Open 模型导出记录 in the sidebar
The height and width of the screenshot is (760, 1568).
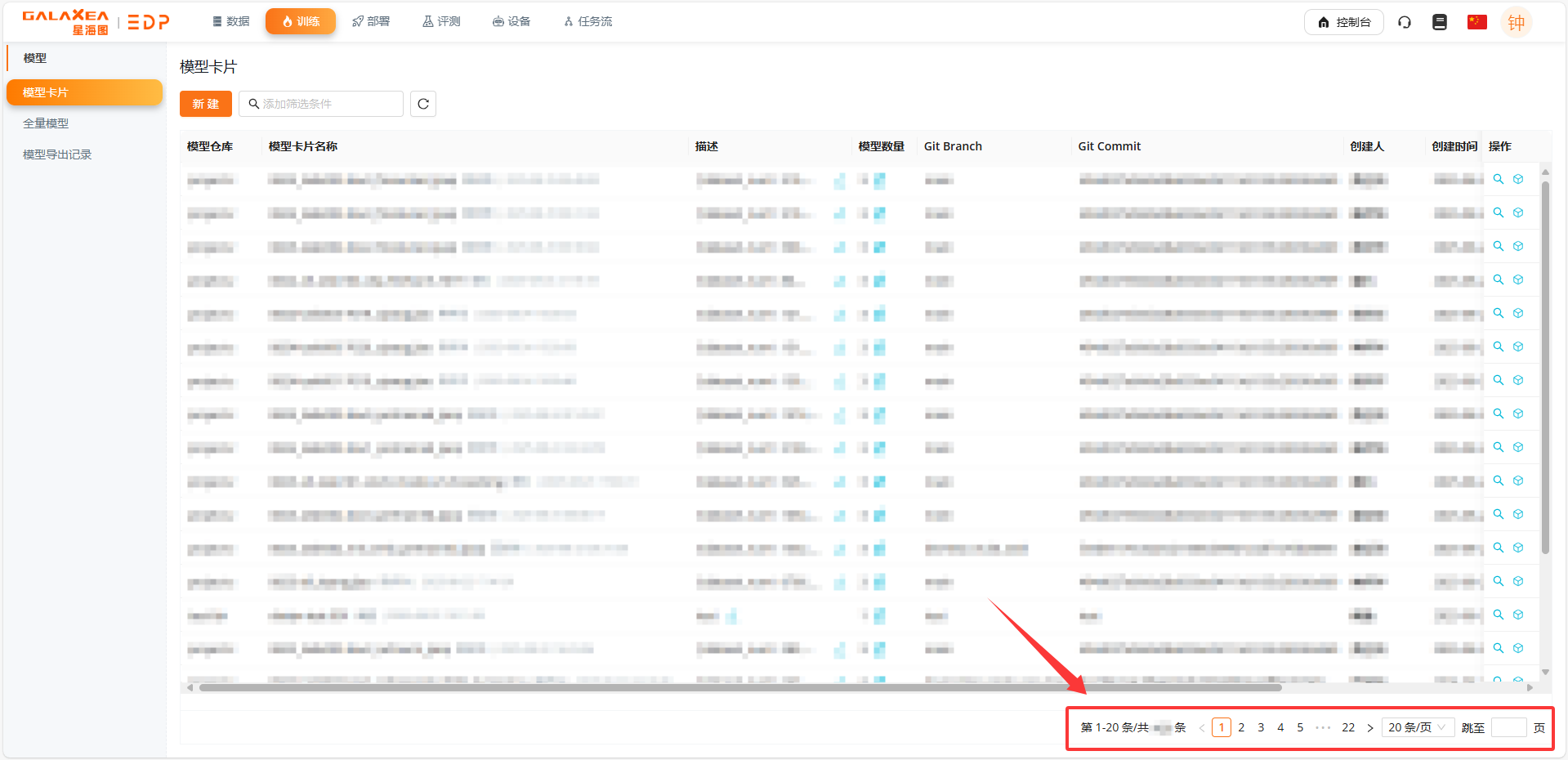pyautogui.click(x=57, y=154)
